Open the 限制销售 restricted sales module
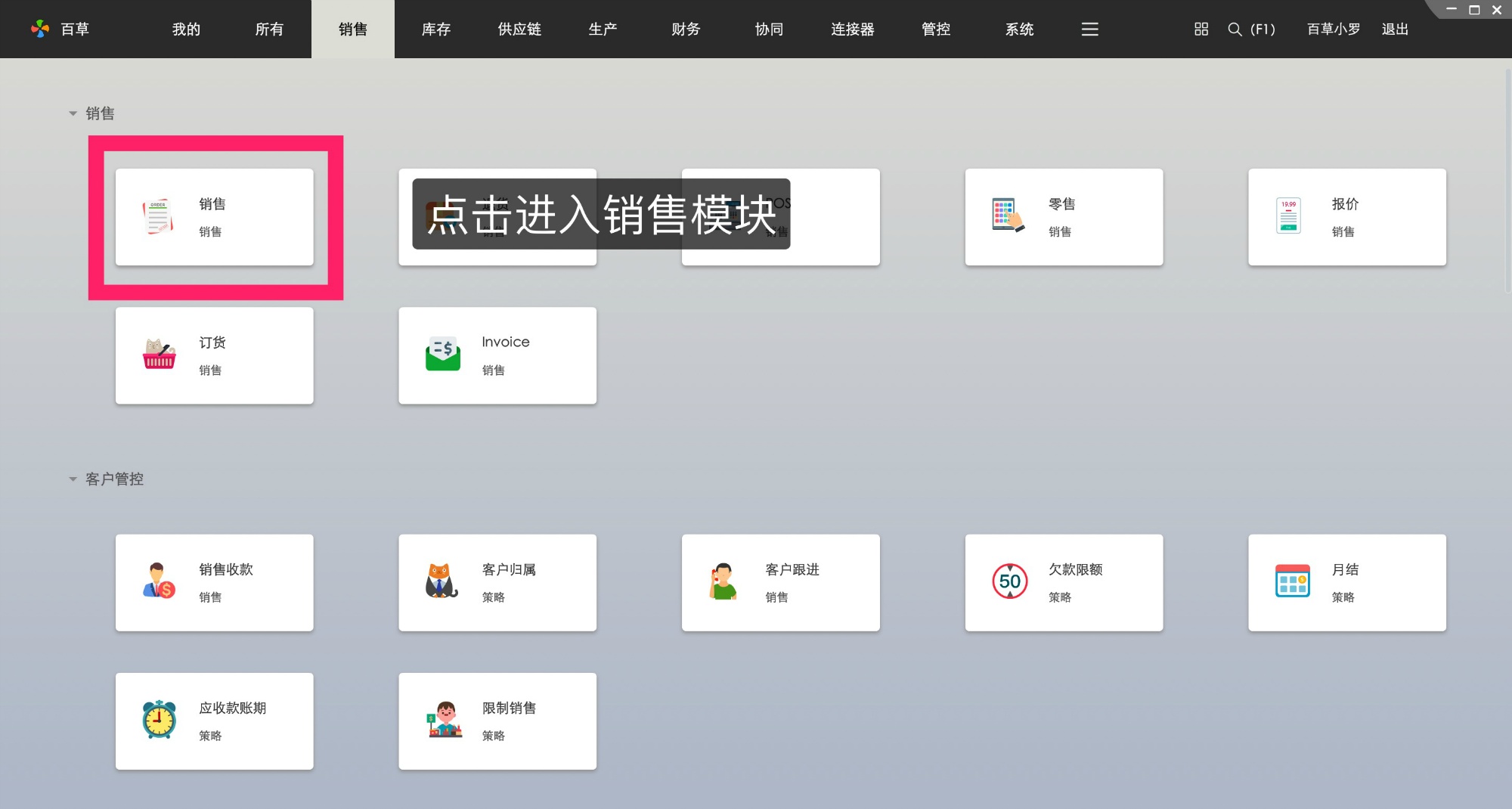 [497, 721]
